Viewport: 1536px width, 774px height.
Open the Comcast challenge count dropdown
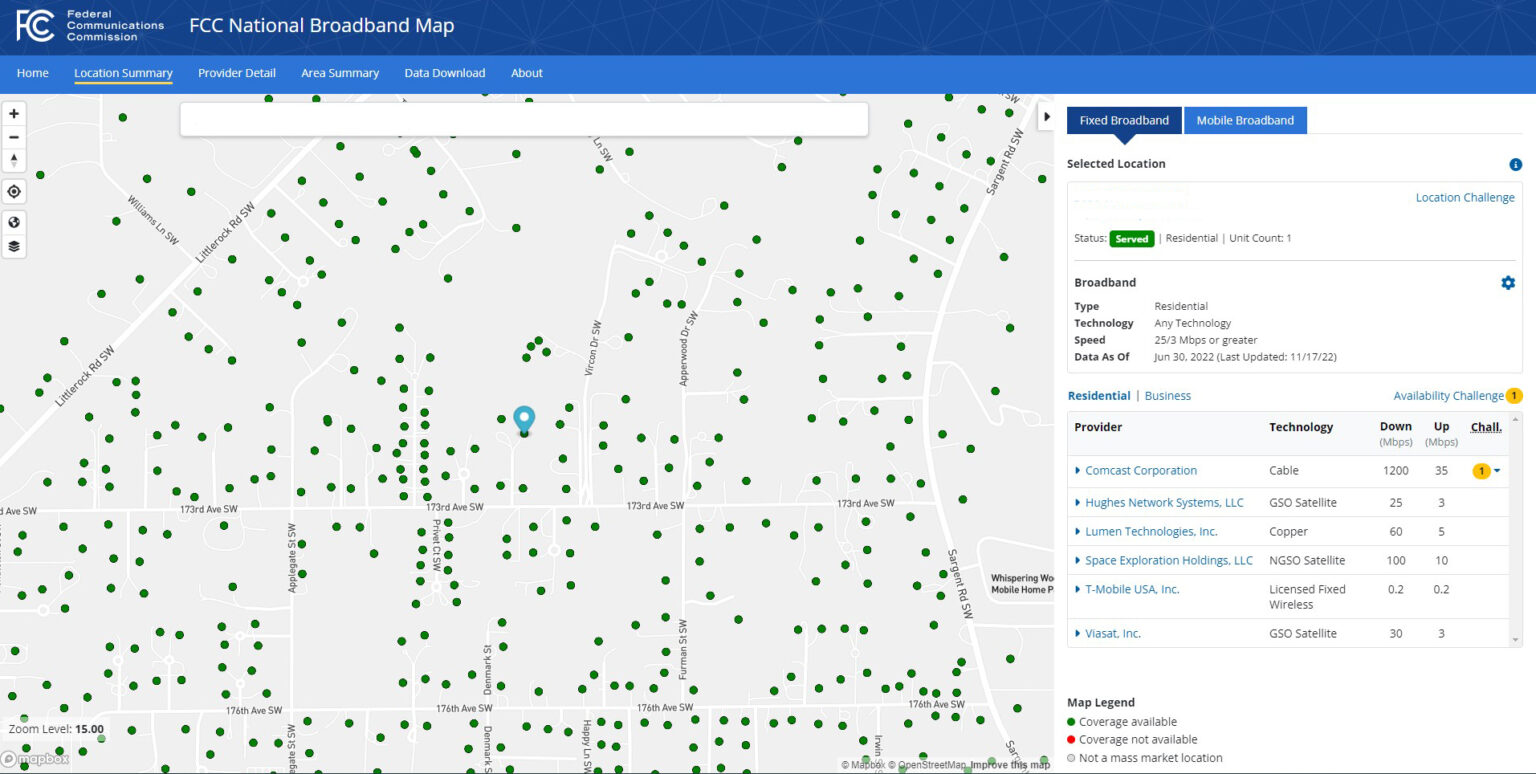click(x=1486, y=470)
